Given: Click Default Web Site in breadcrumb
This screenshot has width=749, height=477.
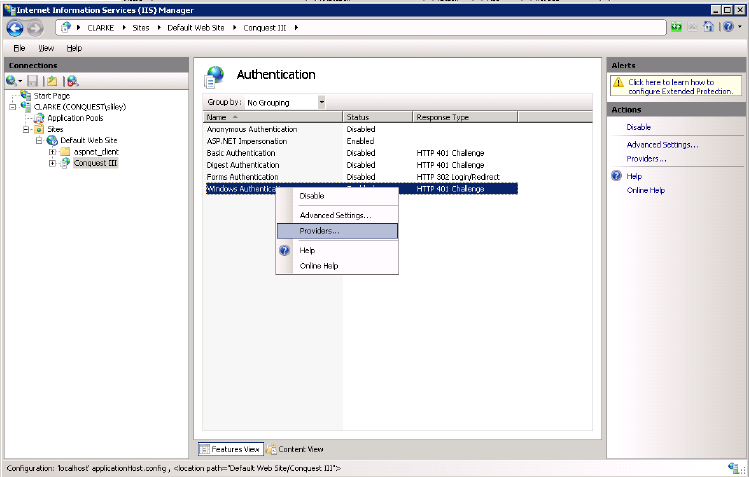Looking at the screenshot, I should [195, 28].
